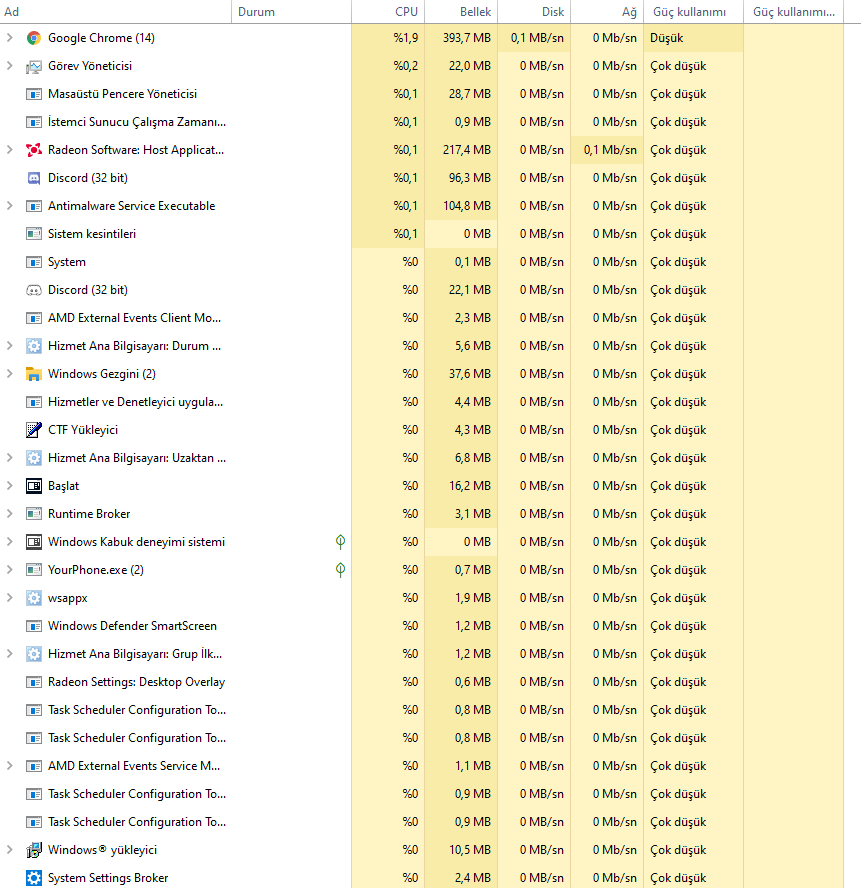Image resolution: width=861 pixels, height=888 pixels.
Task: Click the CTF Yükleyici pen icon
Action: click(34, 430)
